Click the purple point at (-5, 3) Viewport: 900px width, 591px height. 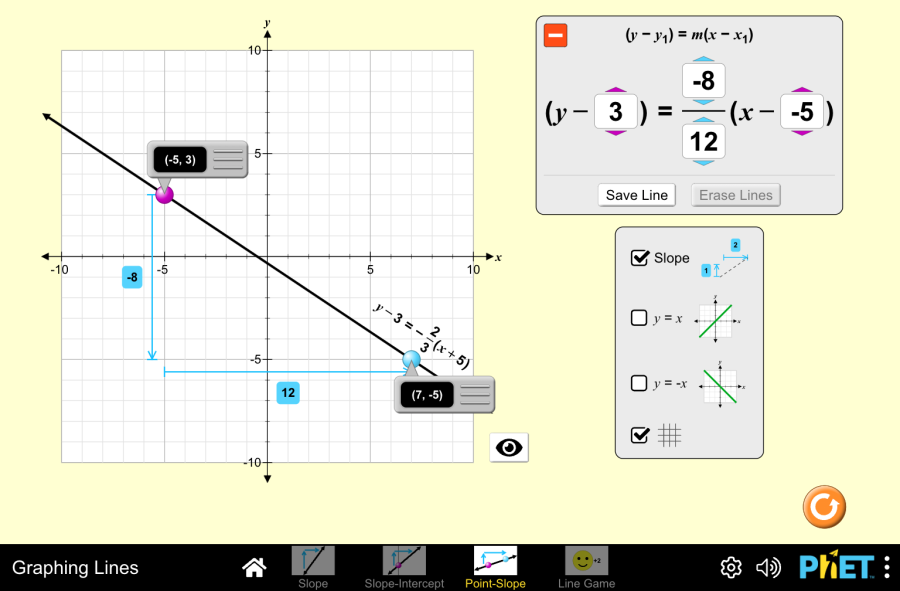pos(163,194)
